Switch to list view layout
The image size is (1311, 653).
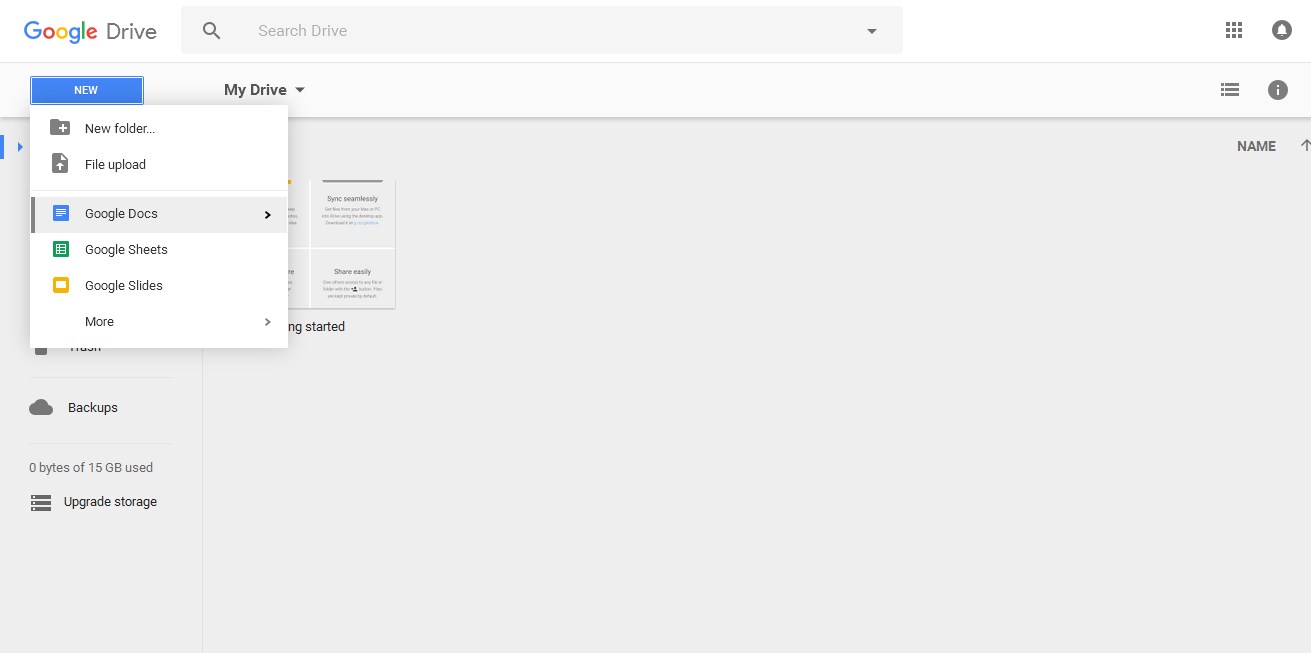tap(1230, 90)
